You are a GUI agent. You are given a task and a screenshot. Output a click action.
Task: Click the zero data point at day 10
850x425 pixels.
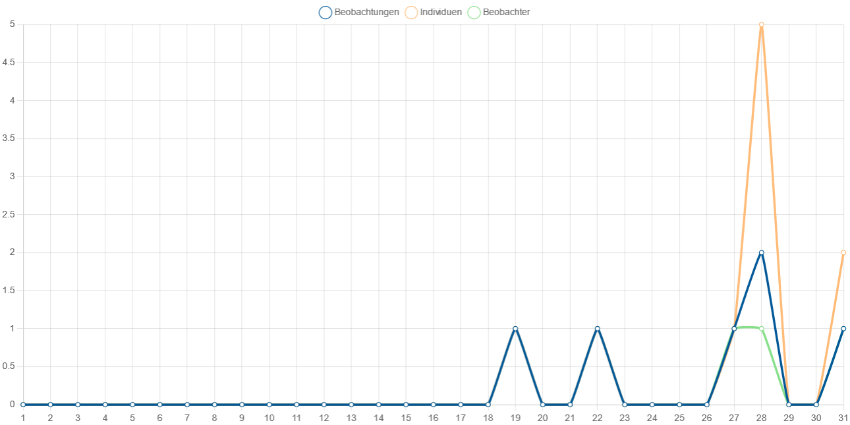pos(269,404)
